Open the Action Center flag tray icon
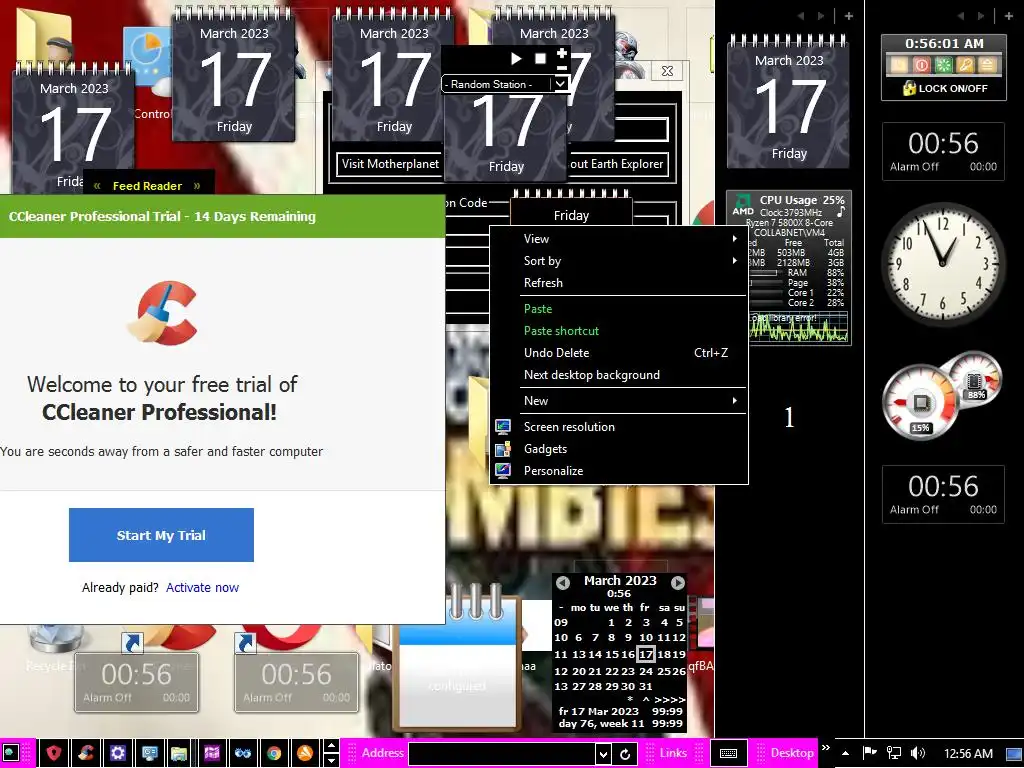This screenshot has height=768, width=1024. pos(870,753)
